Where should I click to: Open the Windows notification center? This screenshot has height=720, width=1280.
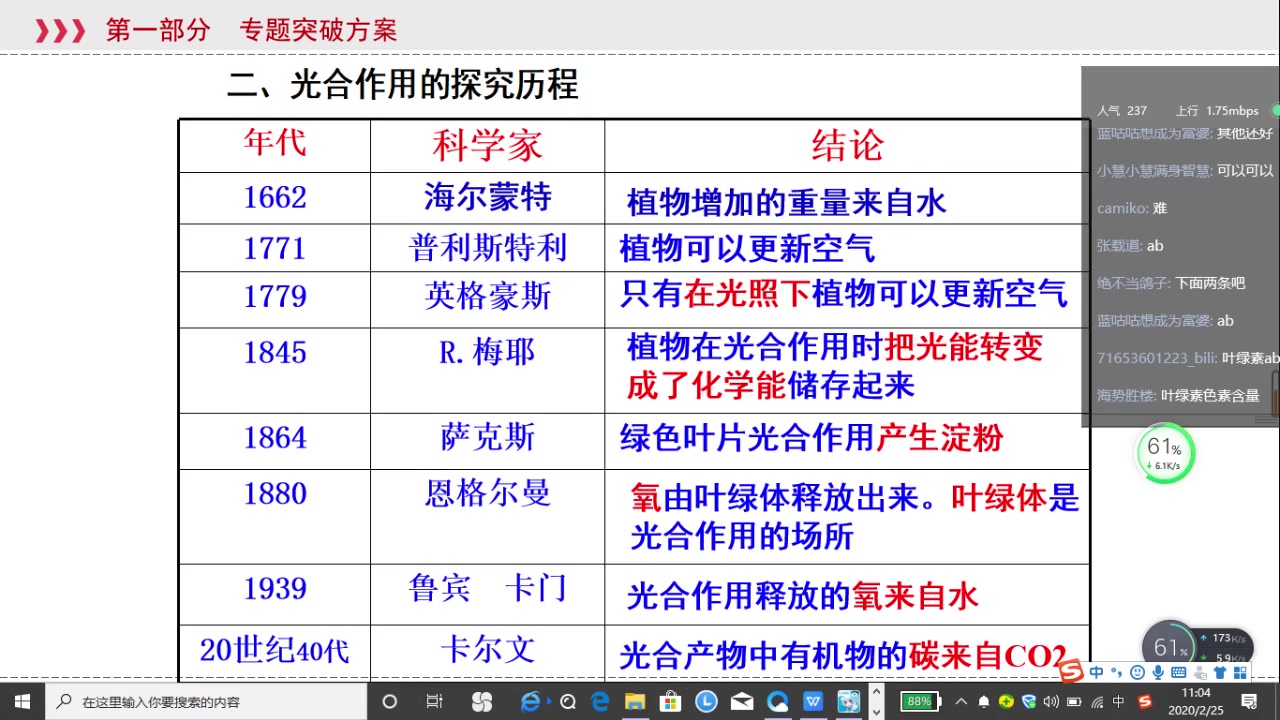tap(1250, 702)
